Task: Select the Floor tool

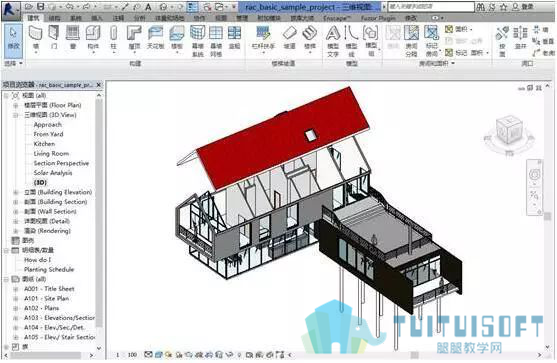Action: click(x=177, y=38)
